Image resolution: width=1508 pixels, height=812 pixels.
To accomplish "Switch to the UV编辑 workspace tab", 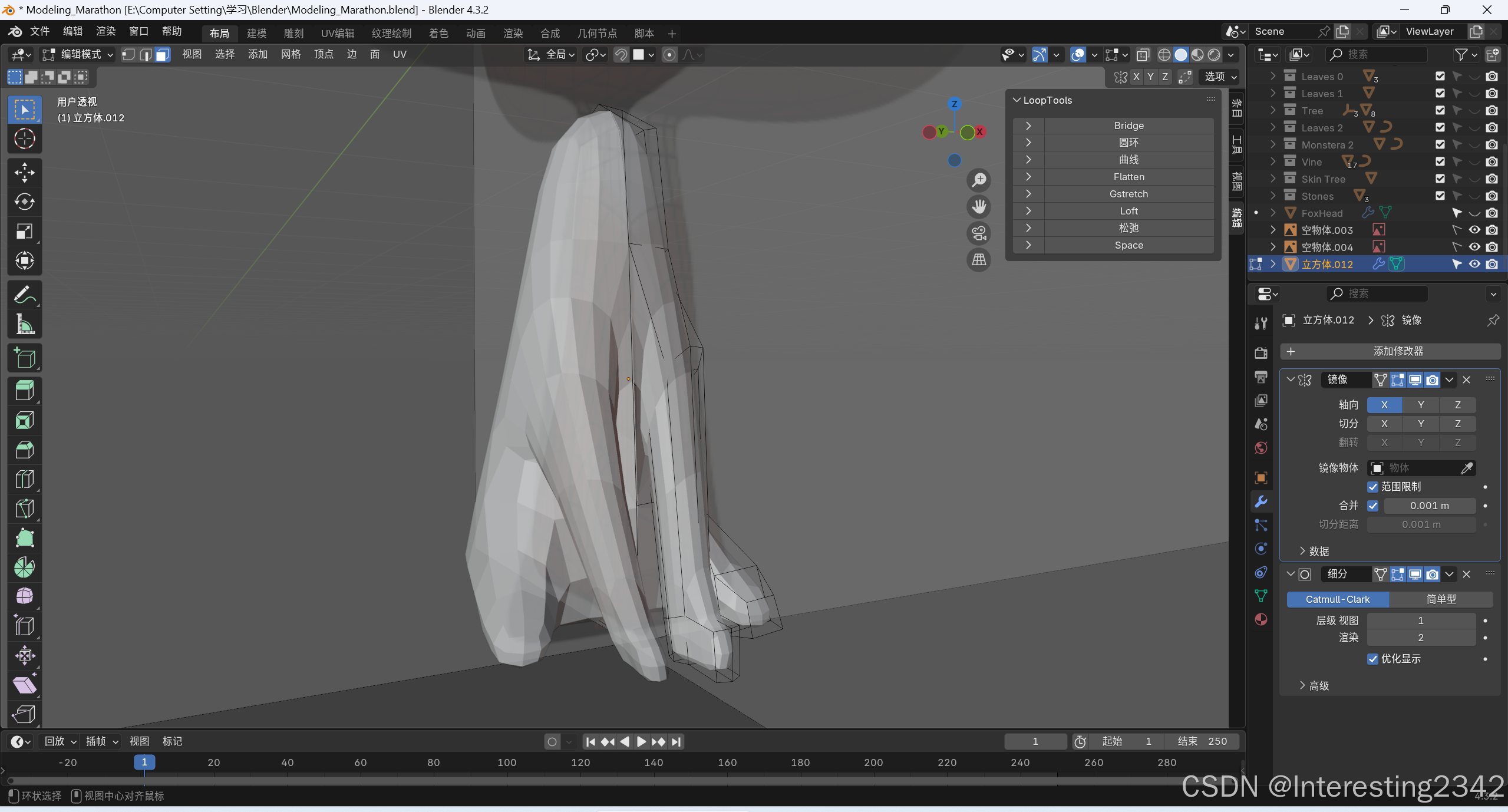I will tap(337, 33).
